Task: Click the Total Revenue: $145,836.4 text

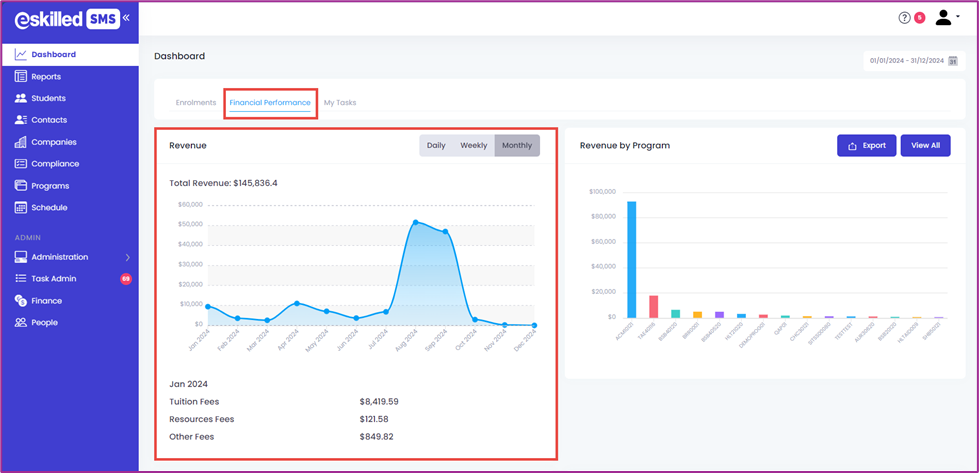Action: click(224, 183)
